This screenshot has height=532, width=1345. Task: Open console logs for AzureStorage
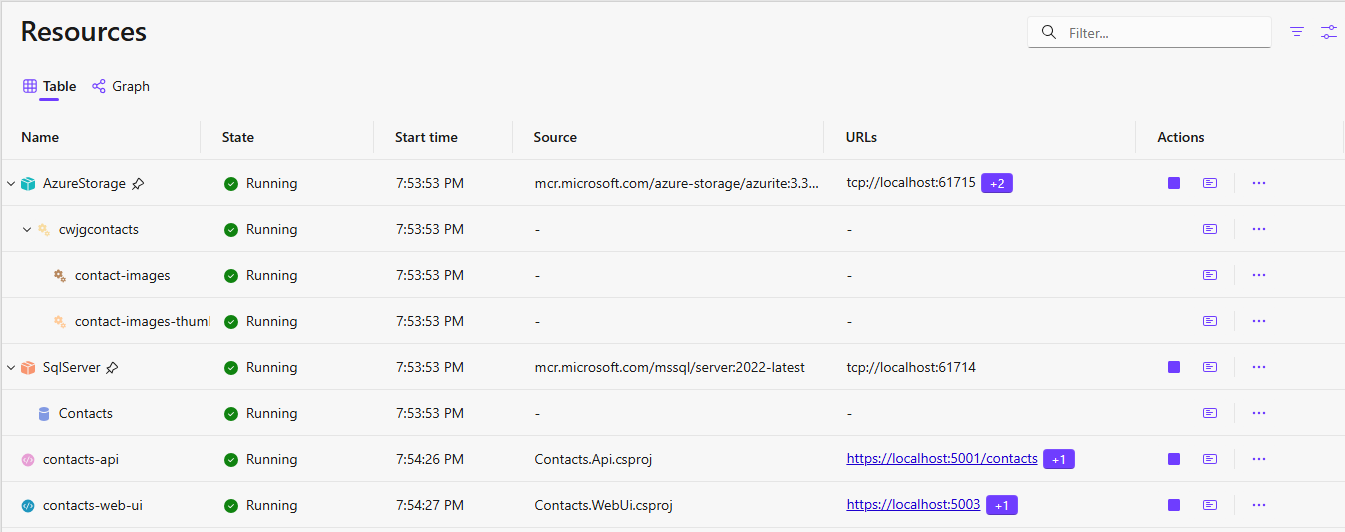[1210, 183]
